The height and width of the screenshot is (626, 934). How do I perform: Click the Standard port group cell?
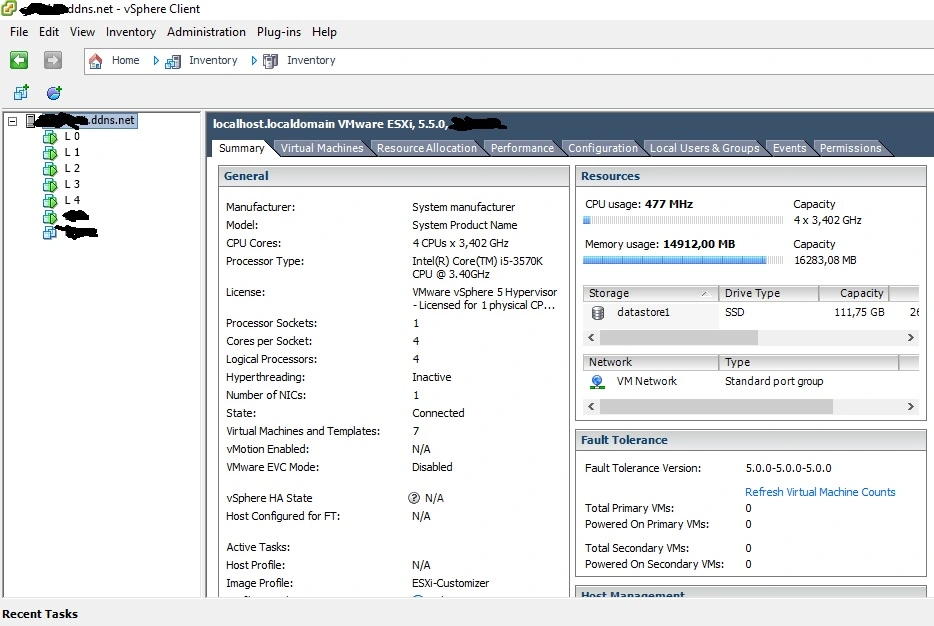[x=774, y=381]
